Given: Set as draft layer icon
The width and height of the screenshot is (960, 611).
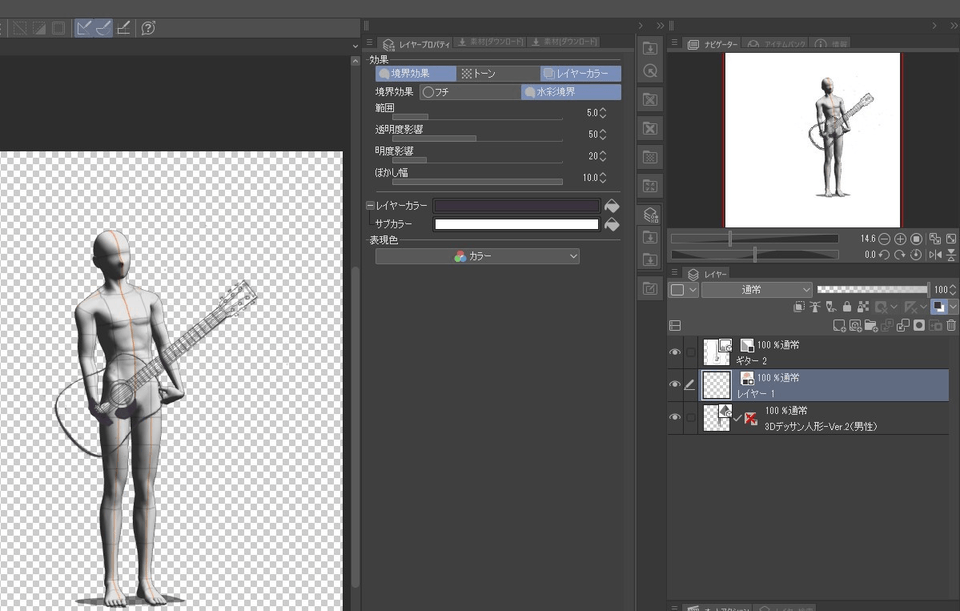Looking at the screenshot, I should pos(831,307).
